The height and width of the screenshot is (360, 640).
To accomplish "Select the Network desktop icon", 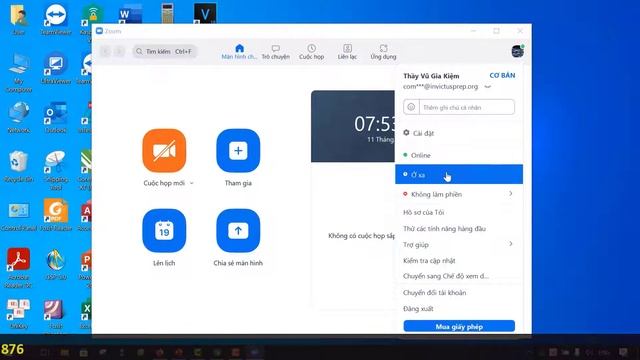I will point(18,117).
